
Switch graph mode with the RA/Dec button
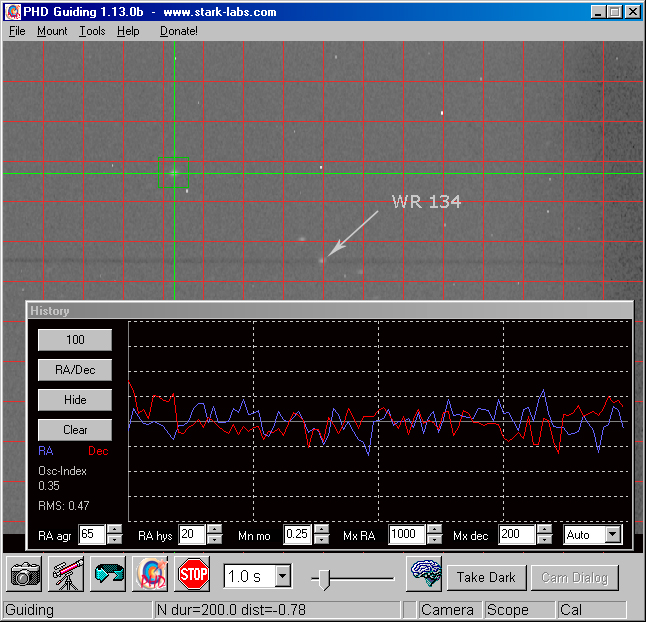click(75, 370)
